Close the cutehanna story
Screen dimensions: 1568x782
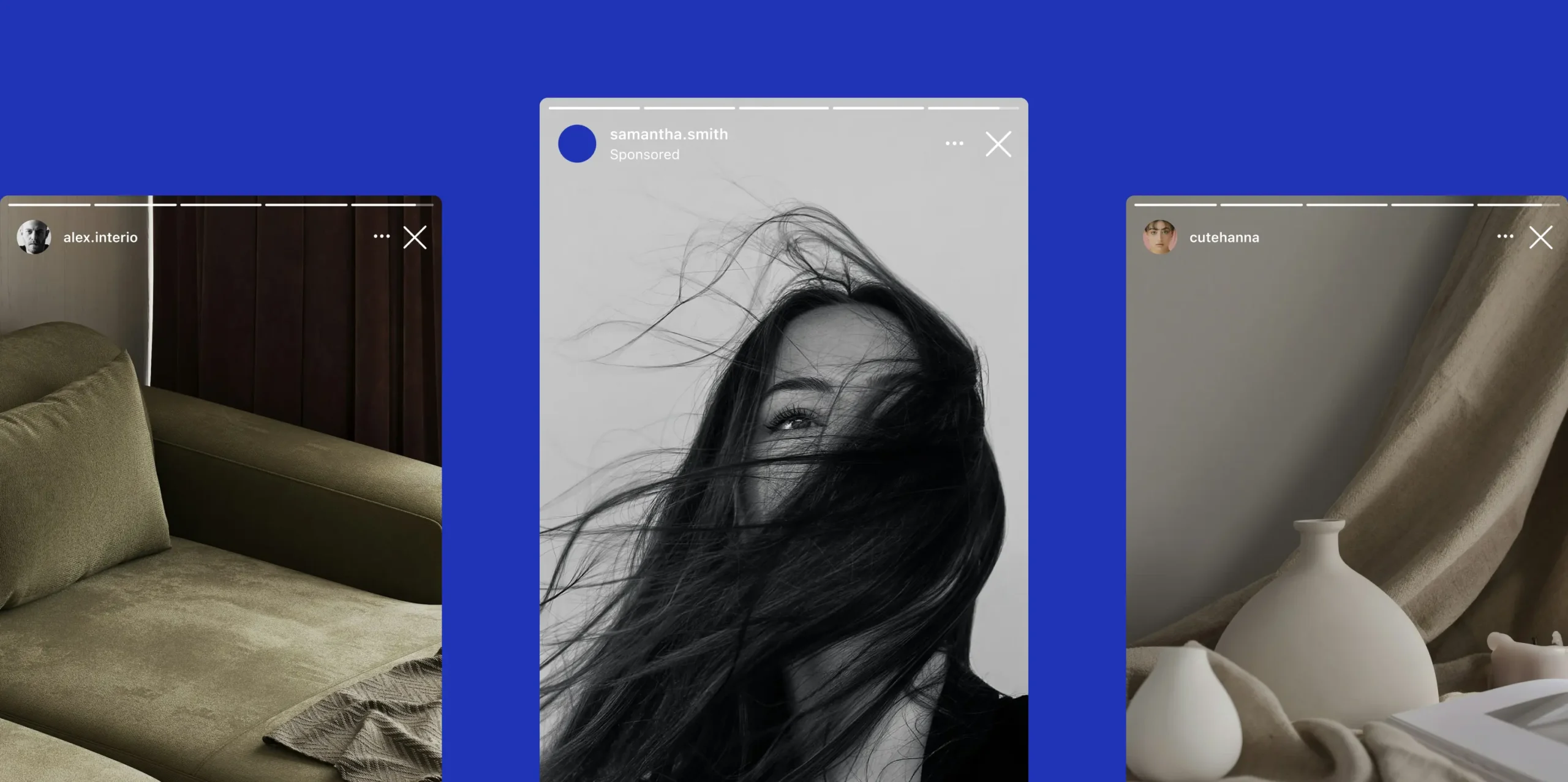1540,238
